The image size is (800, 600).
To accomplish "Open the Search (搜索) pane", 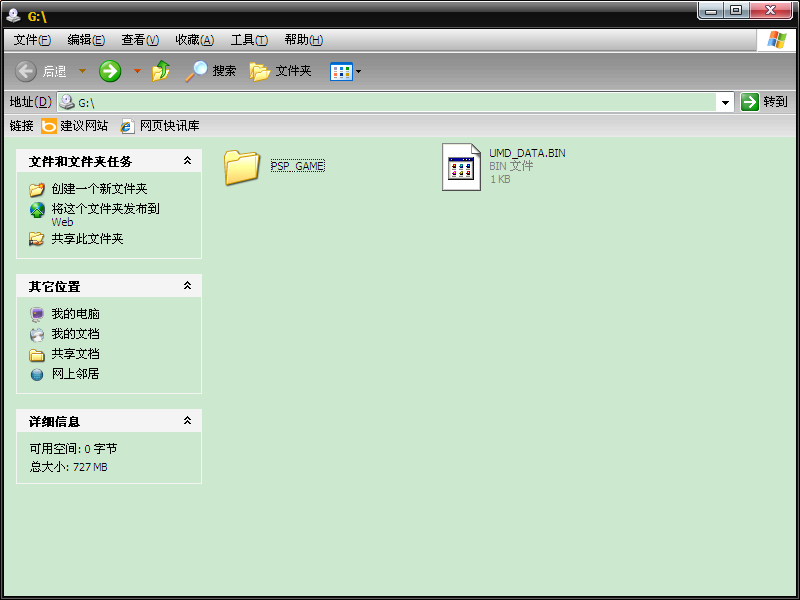I will [211, 71].
